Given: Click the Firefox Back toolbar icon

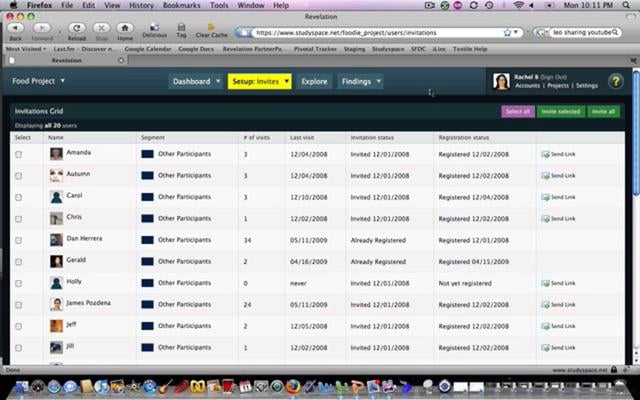Looking at the screenshot, I should pyautogui.click(x=16, y=28).
